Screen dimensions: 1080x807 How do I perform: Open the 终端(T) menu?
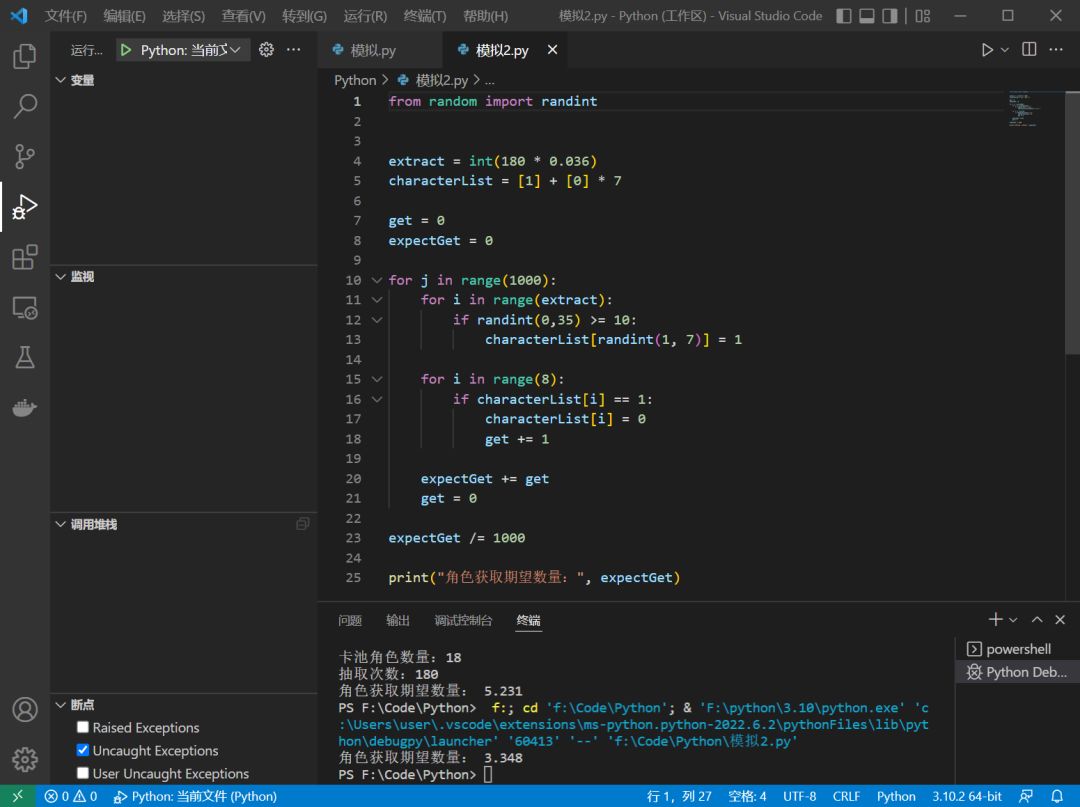(x=425, y=16)
